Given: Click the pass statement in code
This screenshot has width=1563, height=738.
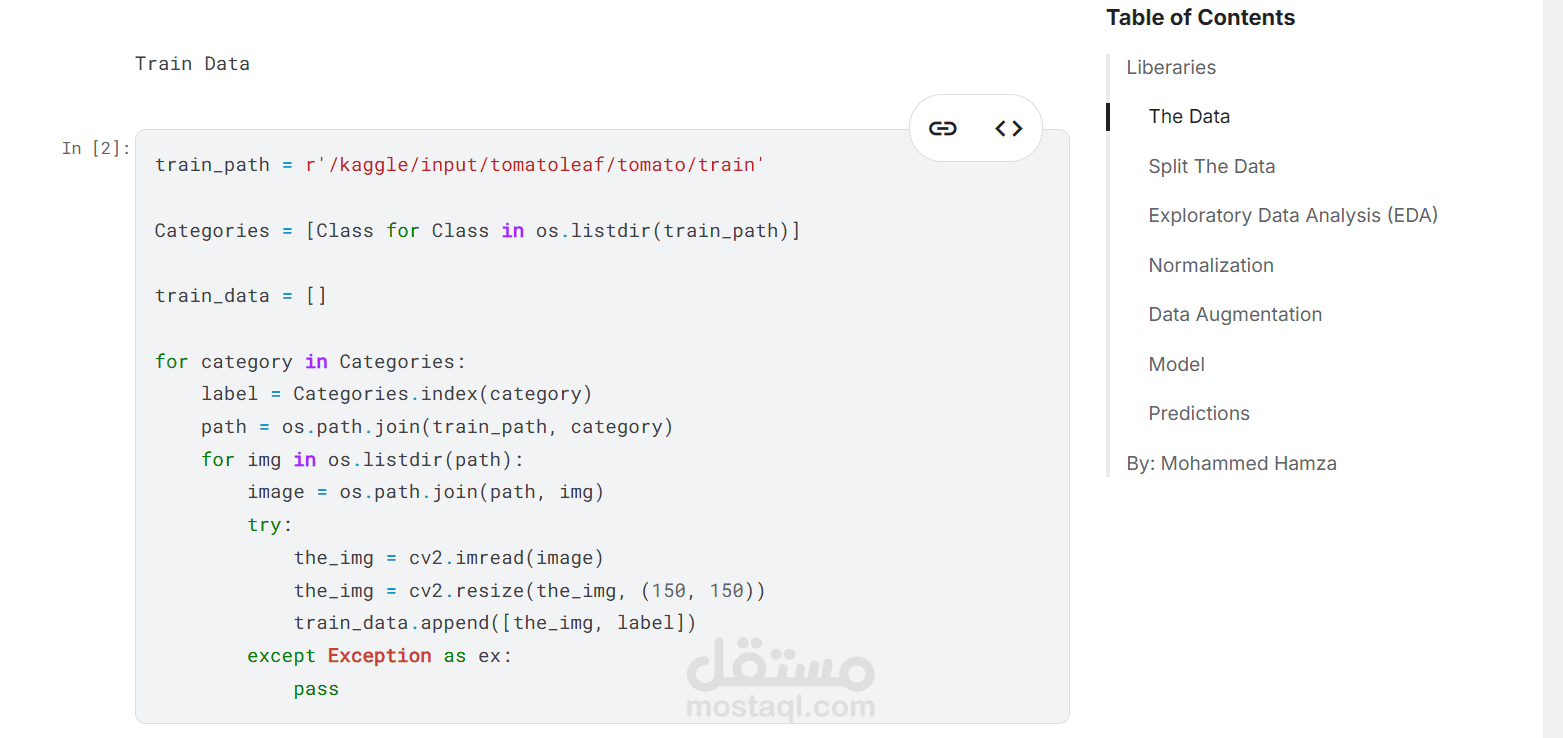Looking at the screenshot, I should 316,689.
